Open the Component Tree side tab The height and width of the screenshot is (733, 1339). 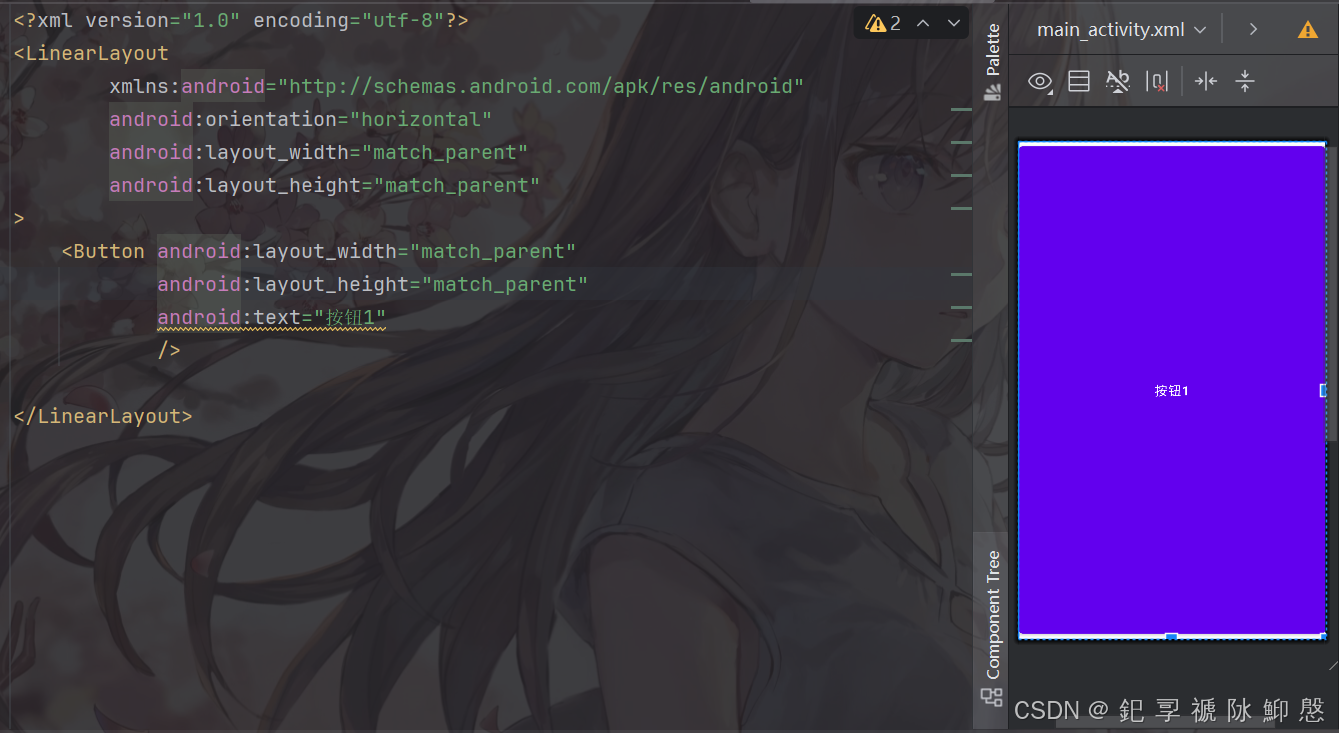pyautogui.click(x=992, y=628)
